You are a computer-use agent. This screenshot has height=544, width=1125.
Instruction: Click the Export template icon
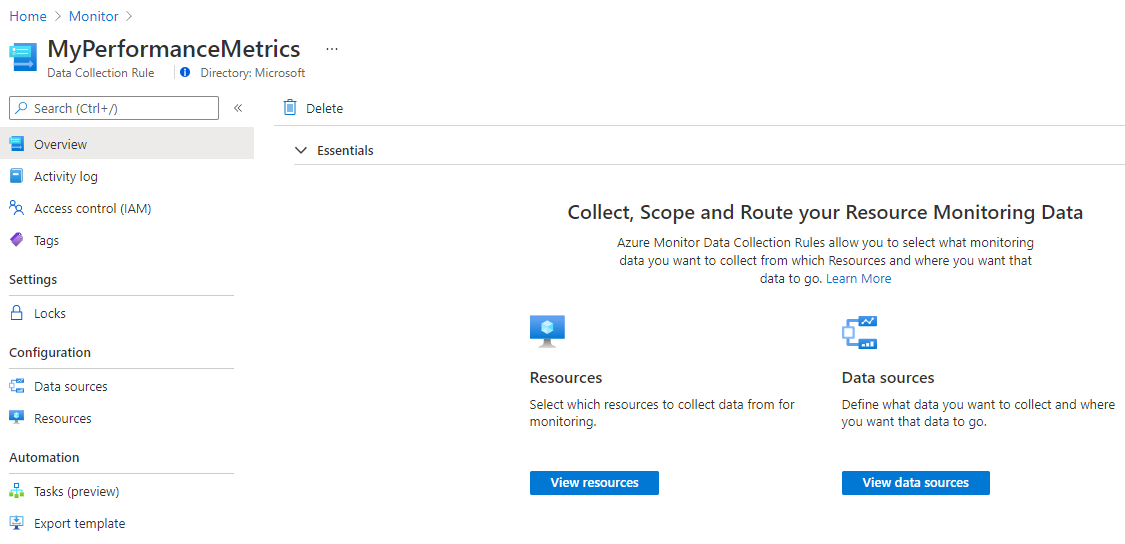(17, 523)
